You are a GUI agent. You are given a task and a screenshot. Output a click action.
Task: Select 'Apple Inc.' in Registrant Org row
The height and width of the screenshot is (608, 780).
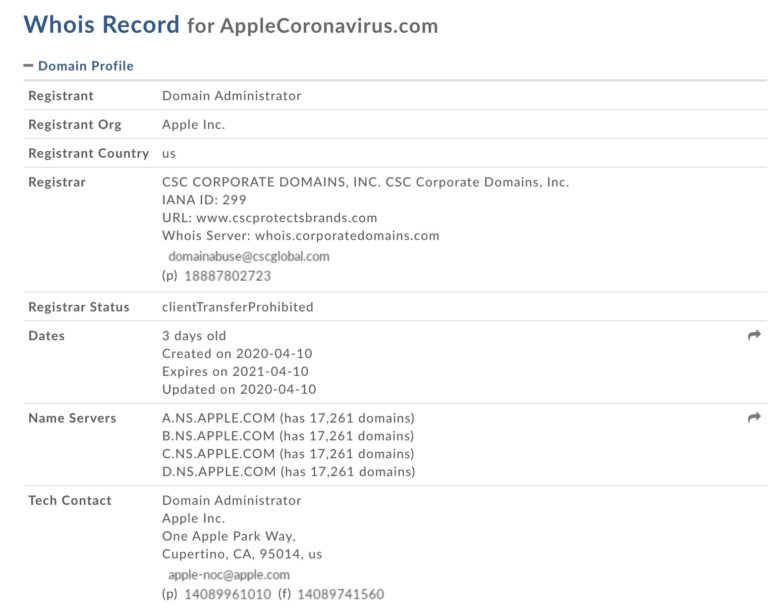click(x=194, y=124)
